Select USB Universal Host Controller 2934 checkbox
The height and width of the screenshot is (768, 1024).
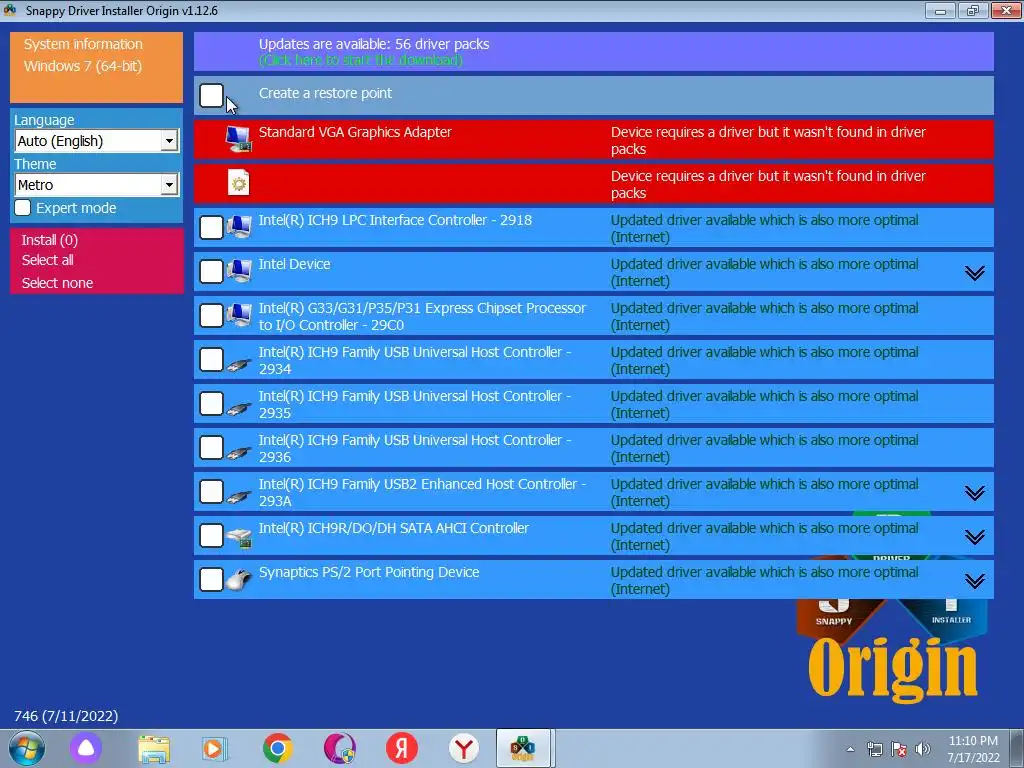(212, 359)
